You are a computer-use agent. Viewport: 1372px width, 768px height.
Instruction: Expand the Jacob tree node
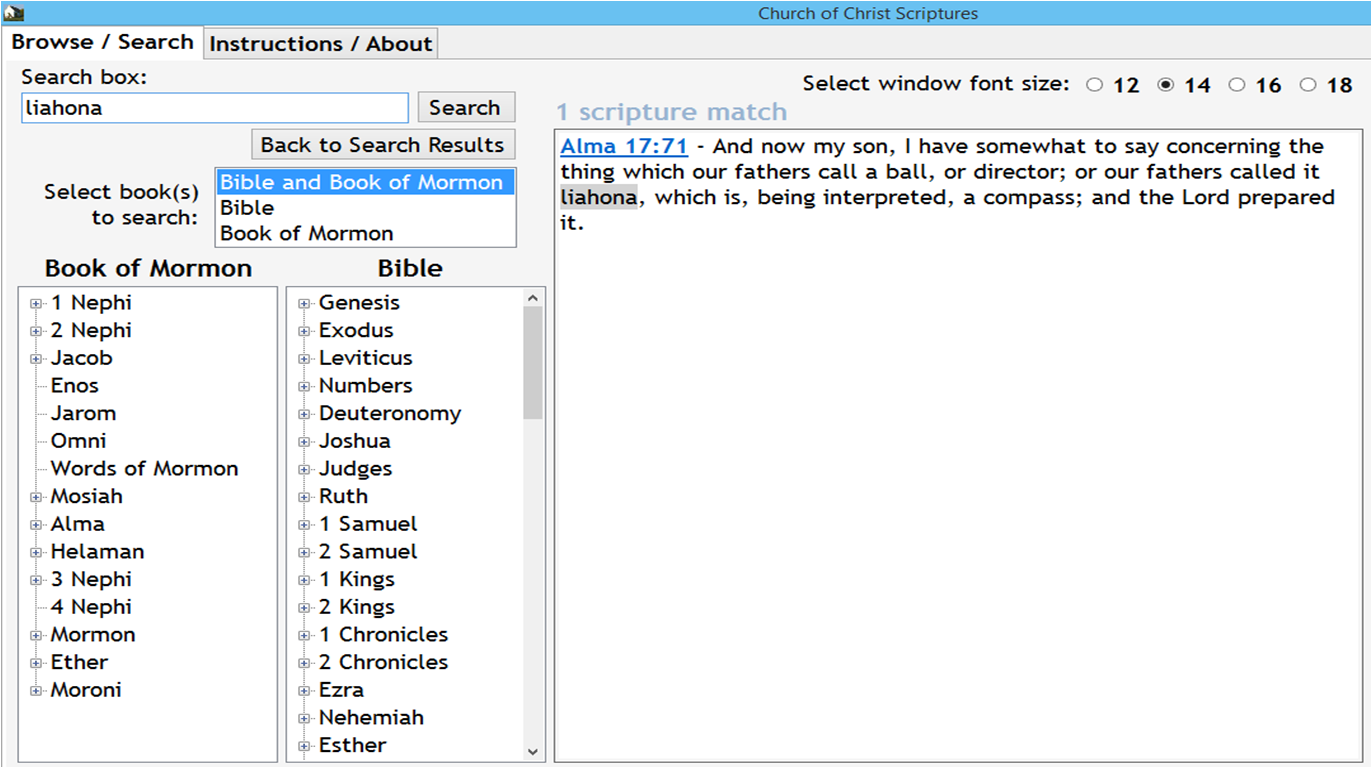pyautogui.click(x=37, y=359)
